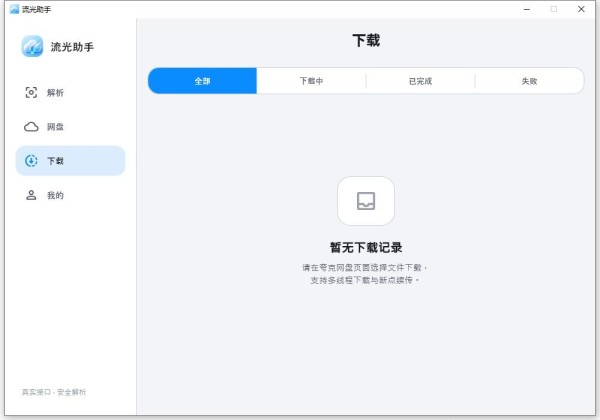Click the 网盘 cloud icon

coord(31,127)
